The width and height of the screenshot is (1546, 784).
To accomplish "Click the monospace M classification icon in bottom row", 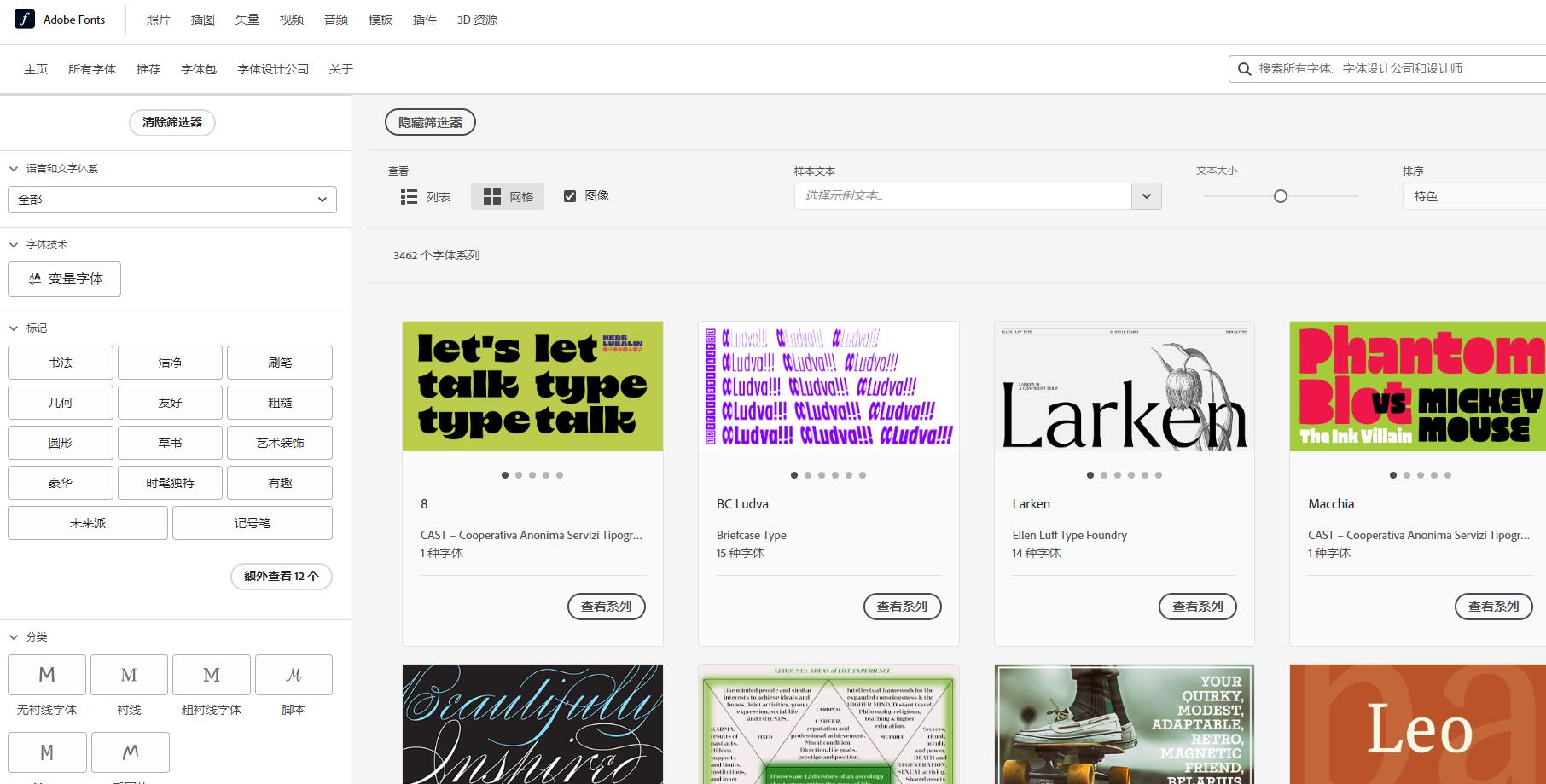I will tap(47, 752).
